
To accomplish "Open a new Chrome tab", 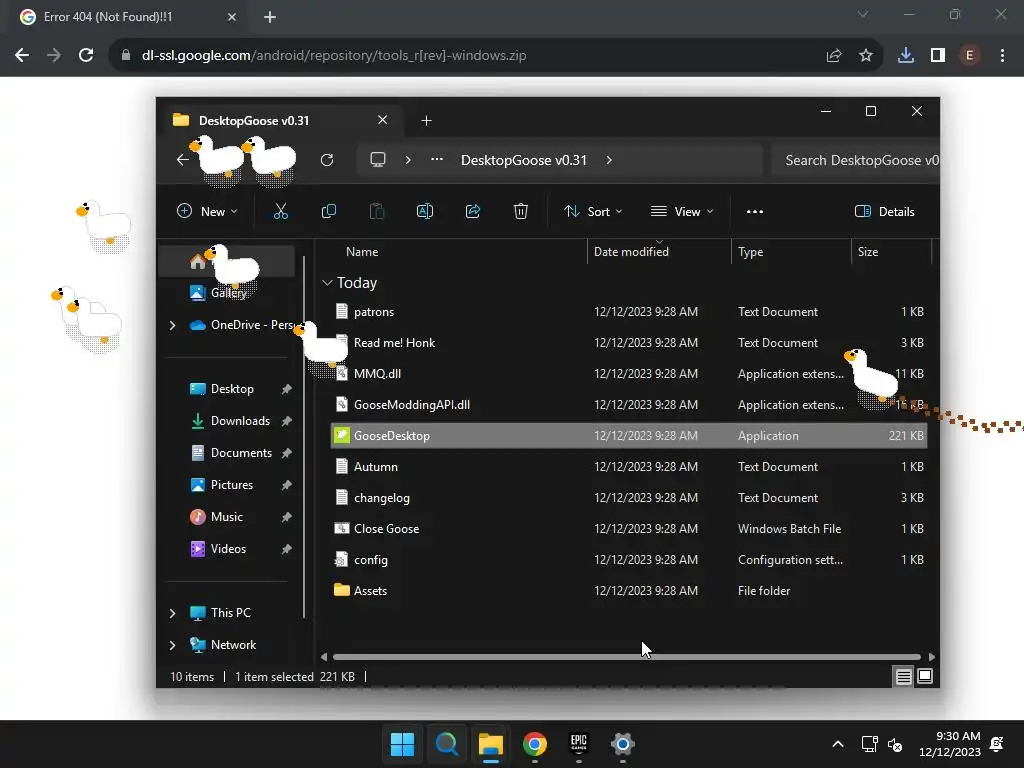I will 270,17.
